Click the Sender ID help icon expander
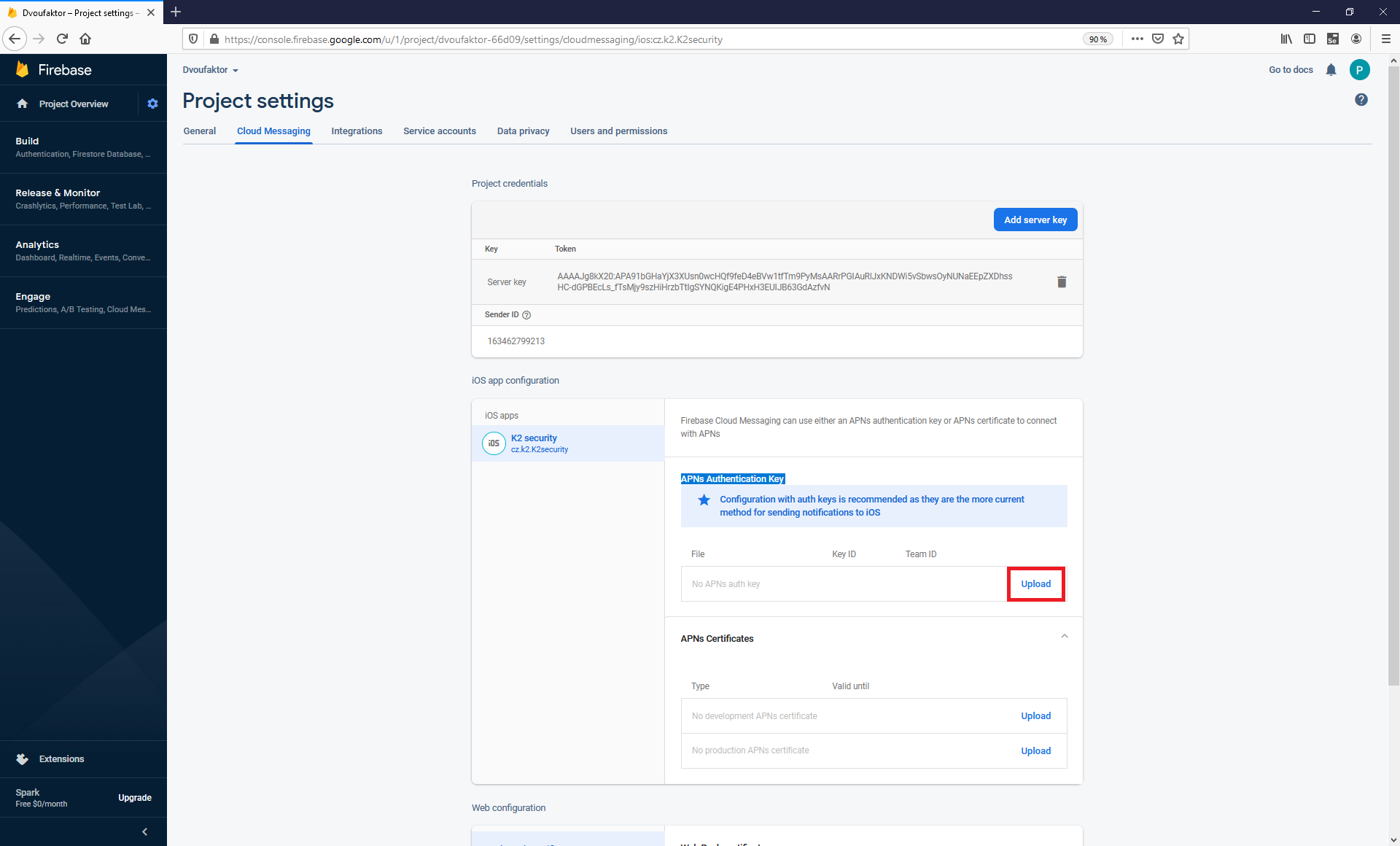1400x846 pixels. pyautogui.click(x=527, y=314)
